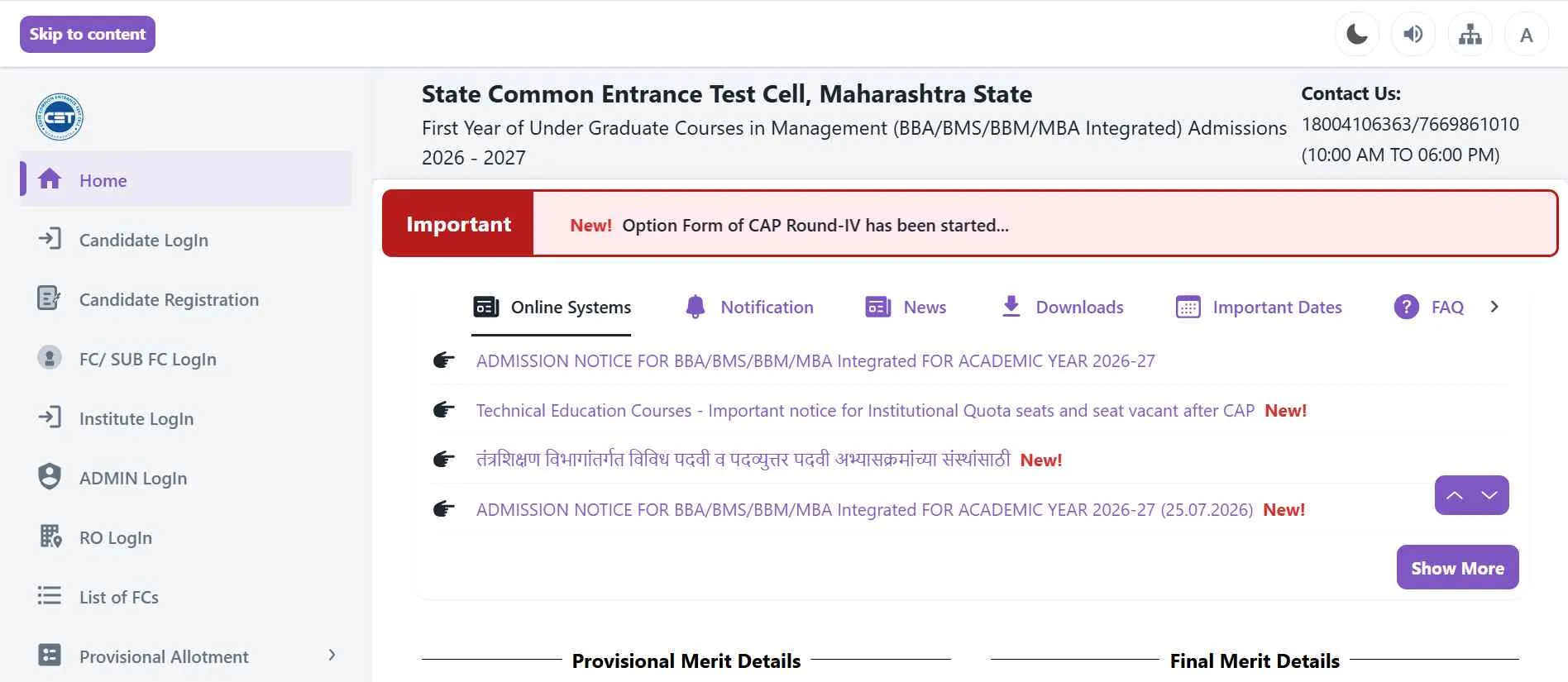This screenshot has width=1568, height=682.
Task: Click Candidate Registration form icon
Action: (49, 298)
